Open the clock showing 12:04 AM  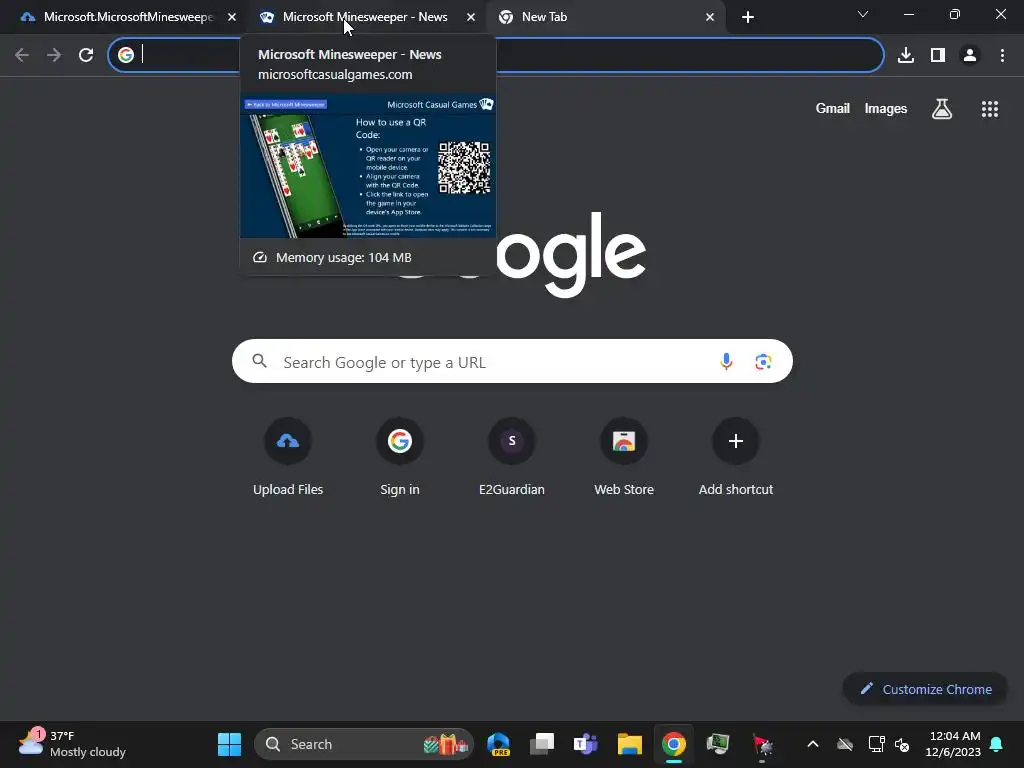(x=953, y=744)
